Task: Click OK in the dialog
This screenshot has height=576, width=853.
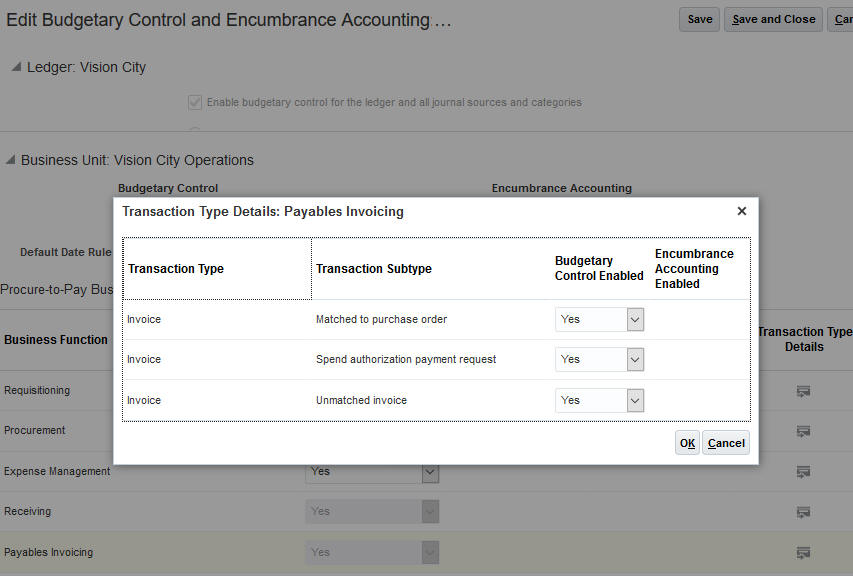Action: [687, 443]
